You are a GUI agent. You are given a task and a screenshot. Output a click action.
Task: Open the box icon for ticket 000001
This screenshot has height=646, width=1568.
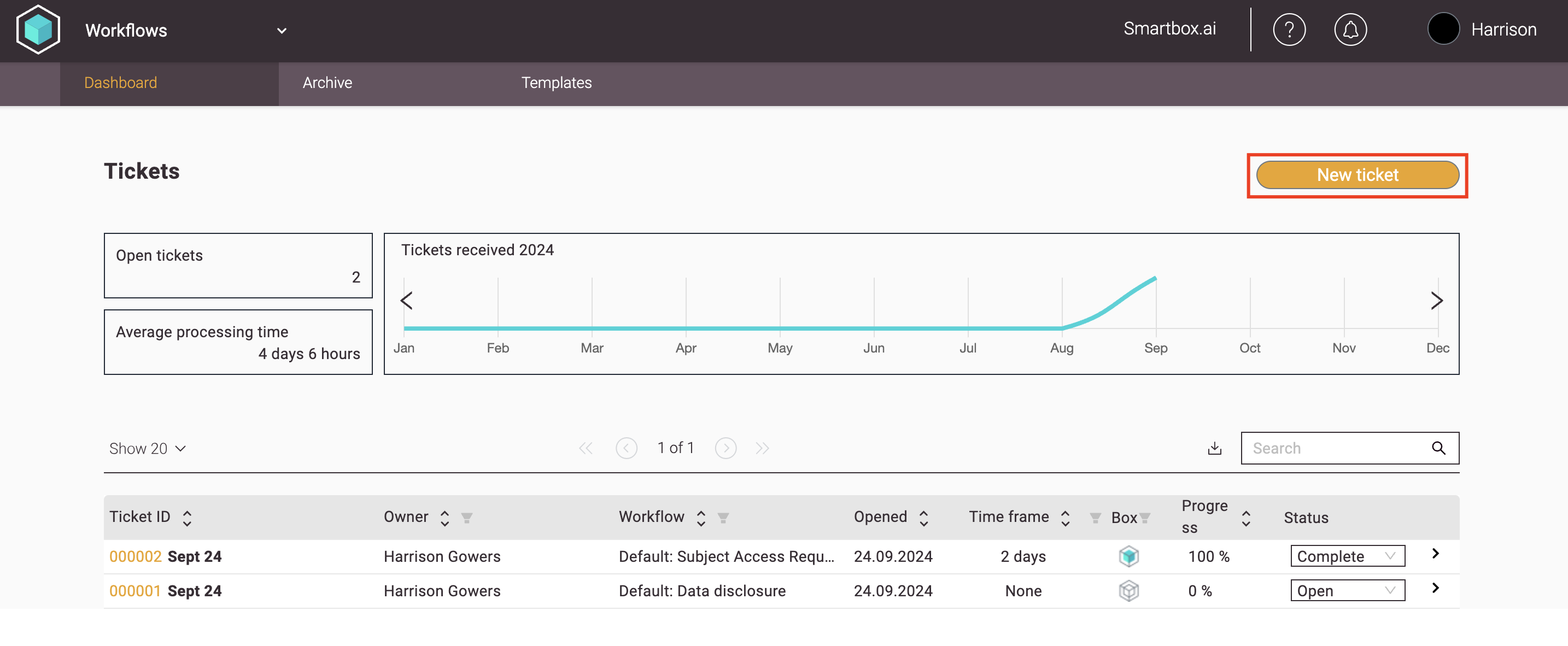tap(1128, 591)
